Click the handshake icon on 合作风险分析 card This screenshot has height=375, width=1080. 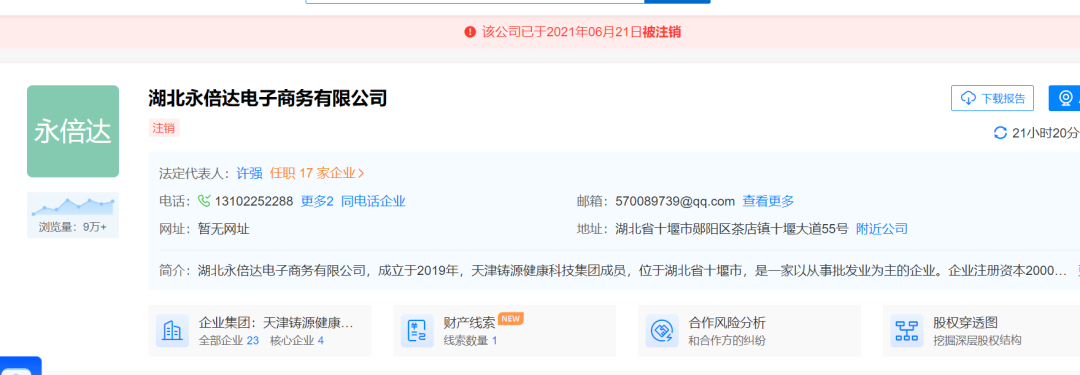(x=662, y=331)
